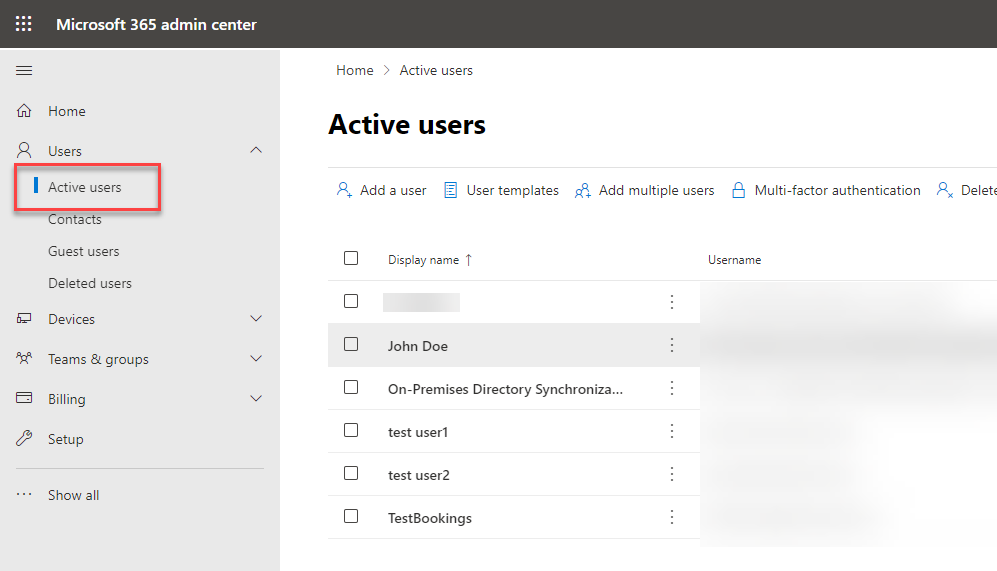Click the Add multiple users label
Screen dimensions: 997x571
coord(656,190)
